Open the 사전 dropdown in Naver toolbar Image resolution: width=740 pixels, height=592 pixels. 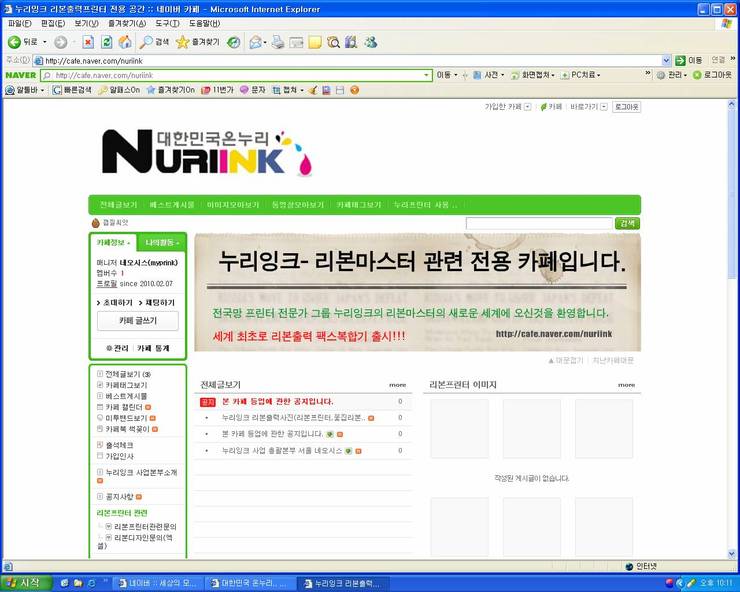[x=490, y=75]
